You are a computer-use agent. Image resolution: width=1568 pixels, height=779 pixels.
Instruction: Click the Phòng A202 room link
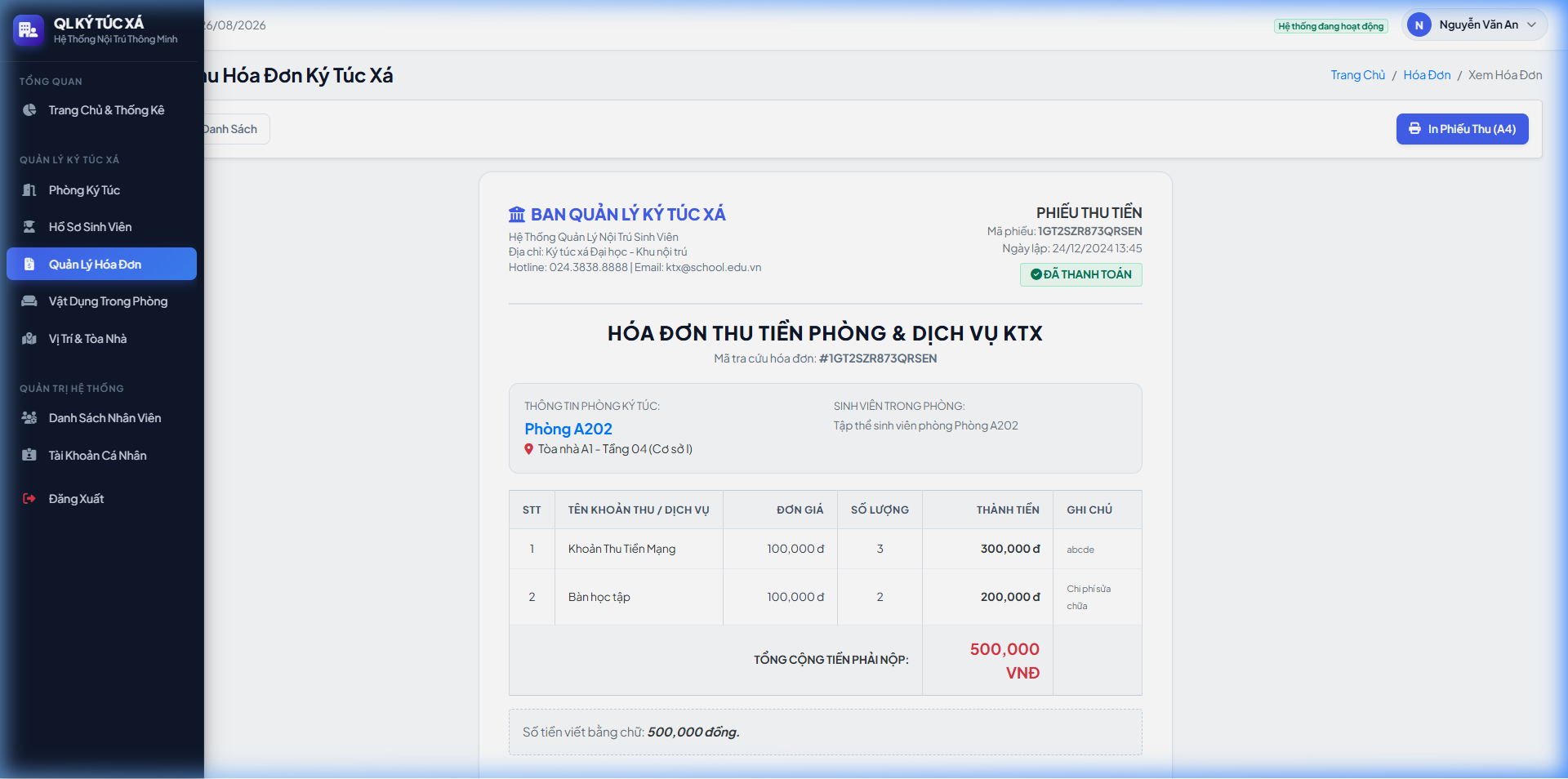click(568, 429)
